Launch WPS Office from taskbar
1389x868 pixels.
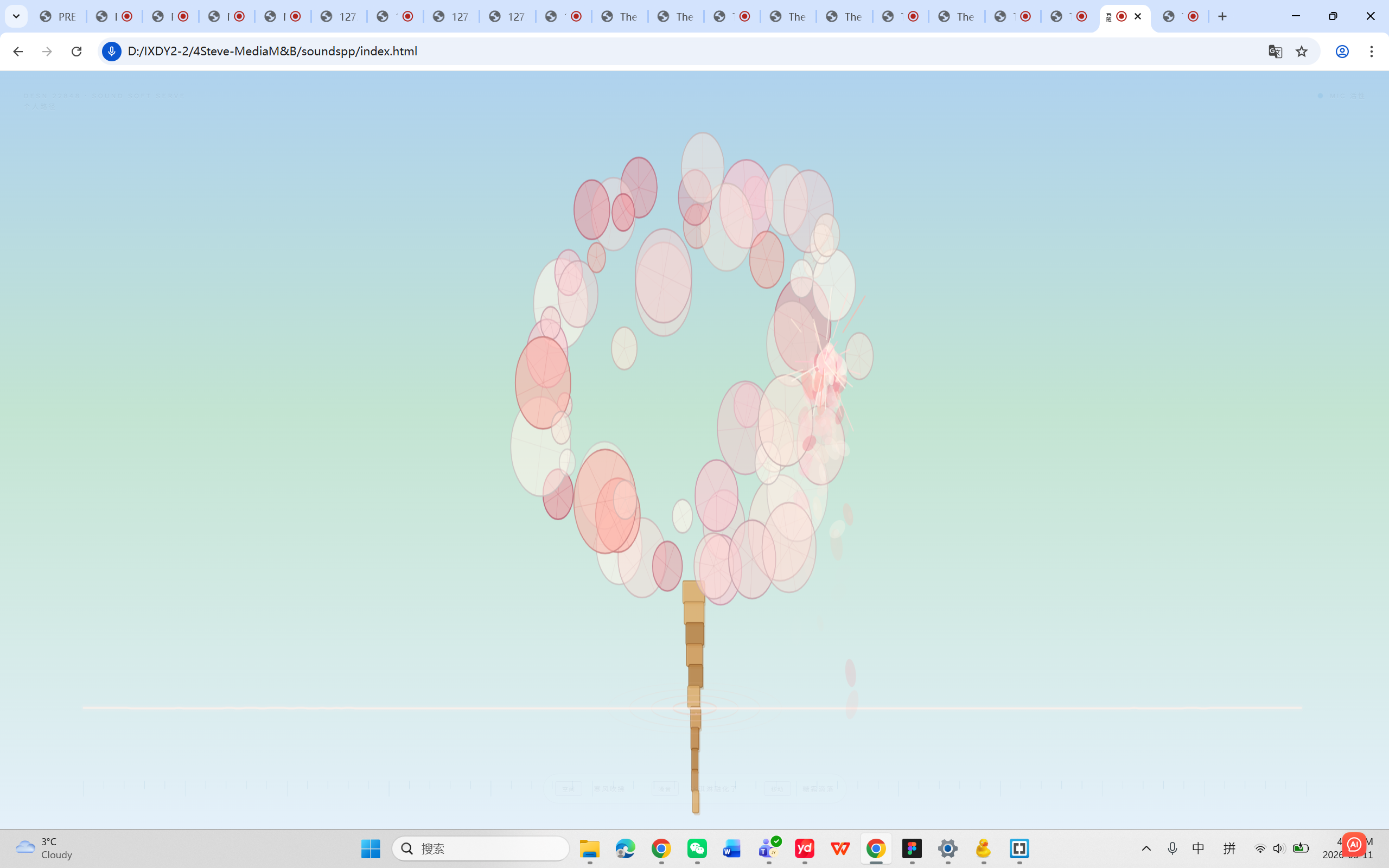[x=840, y=848]
